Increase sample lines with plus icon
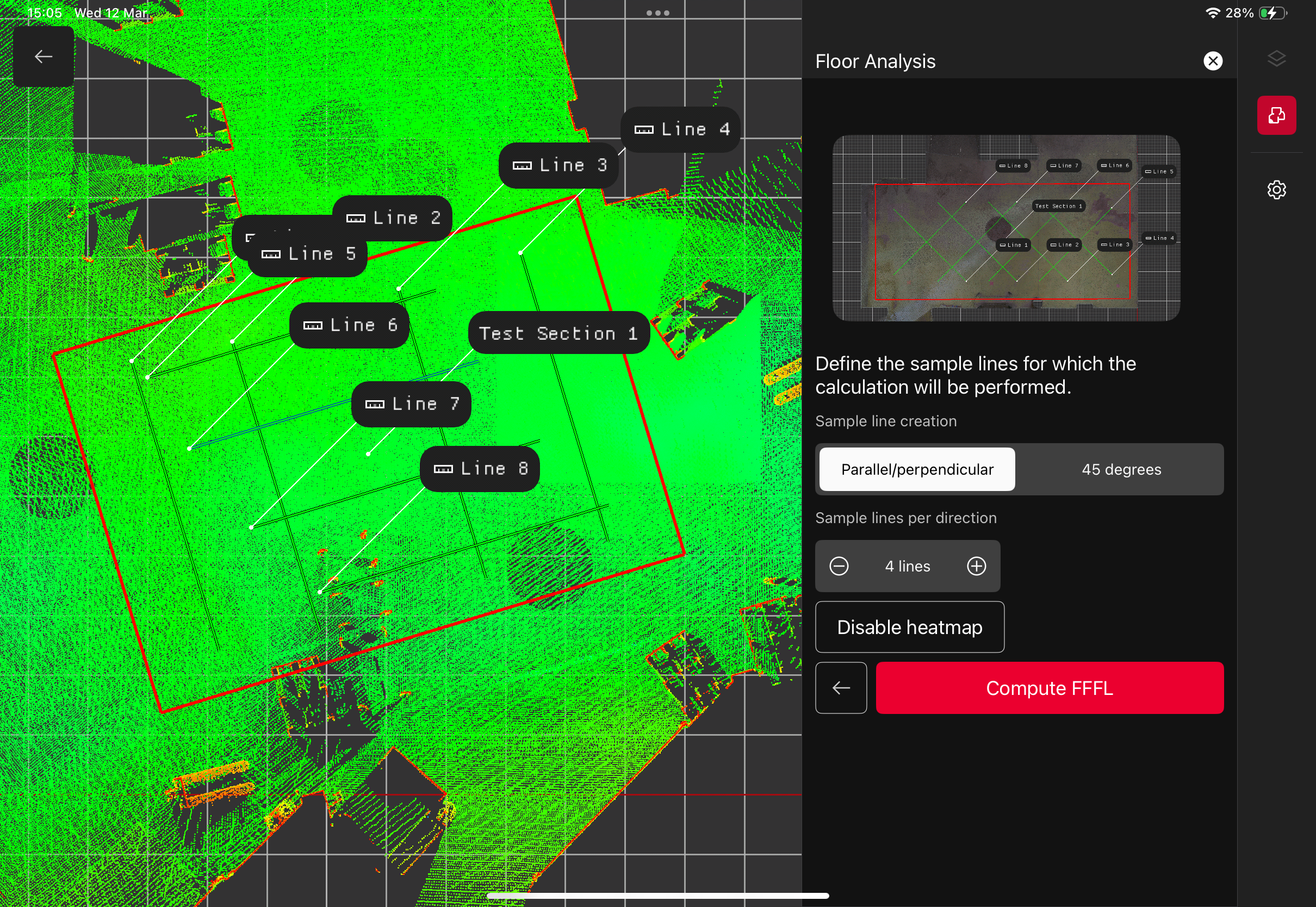 pos(976,566)
